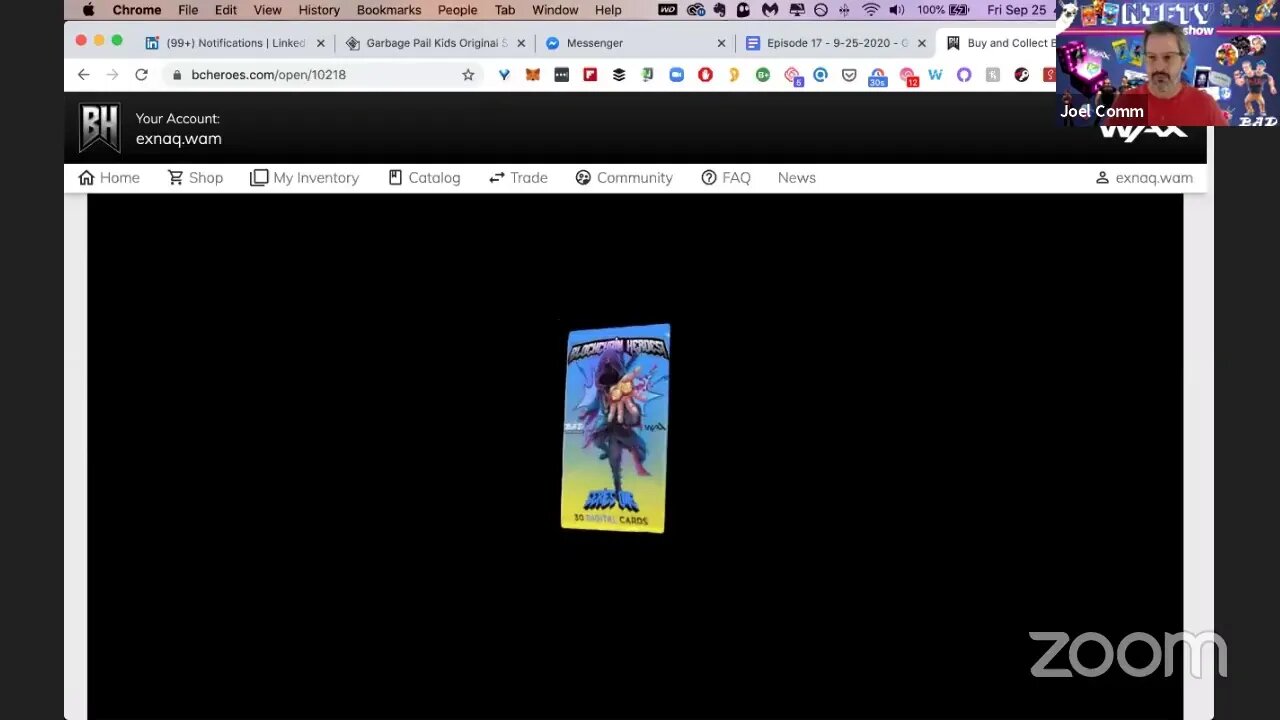
Task: Open the Edit menu
Action: 226,10
